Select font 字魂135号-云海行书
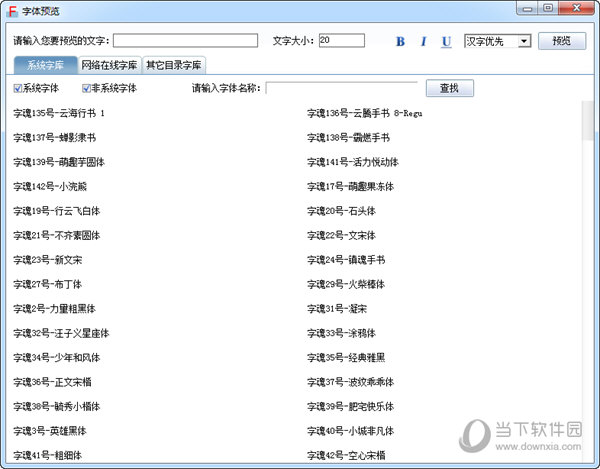Image resolution: width=600 pixels, height=469 pixels. [59, 113]
